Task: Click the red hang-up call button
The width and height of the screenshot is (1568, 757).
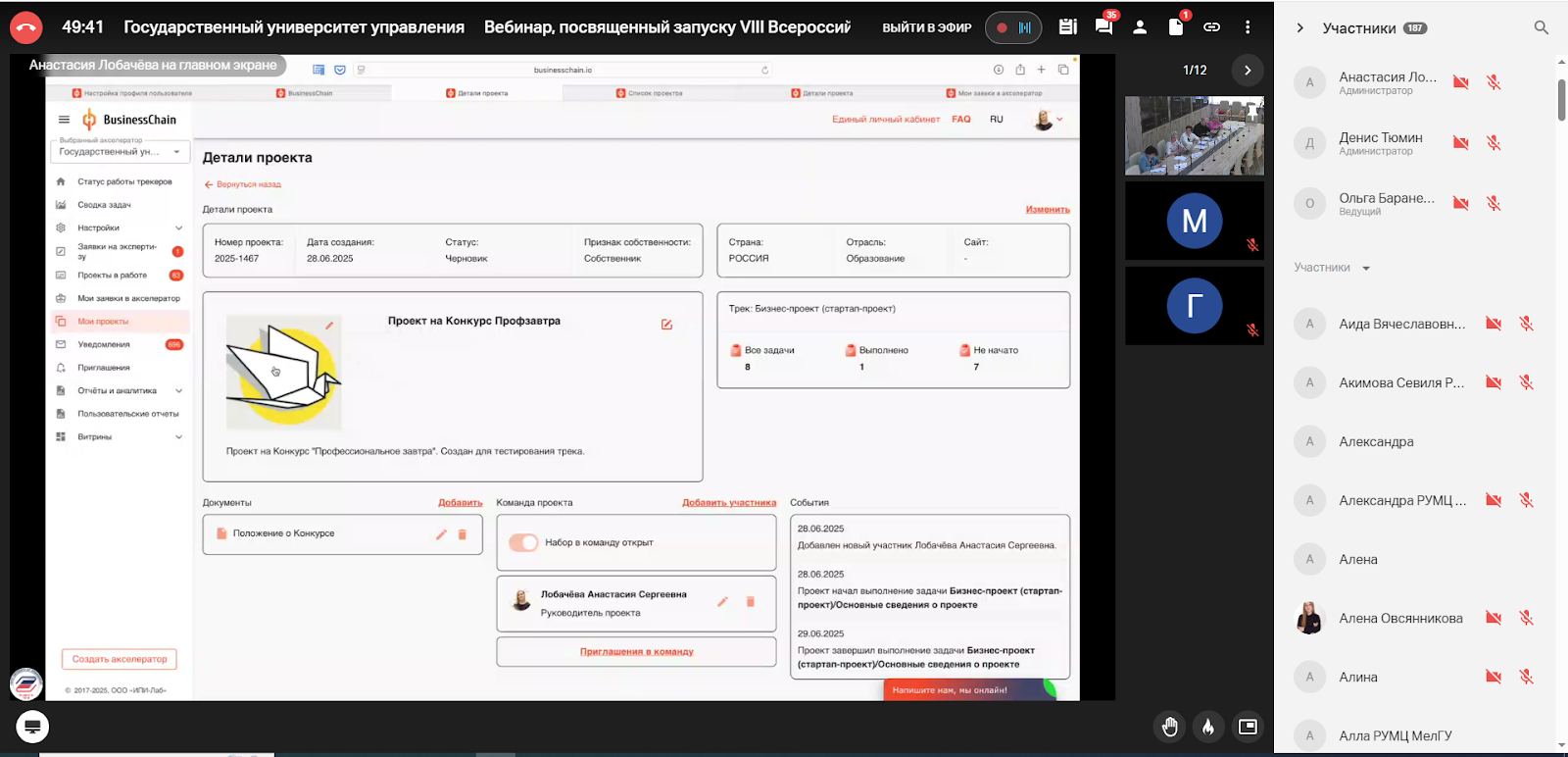Action: (26, 27)
